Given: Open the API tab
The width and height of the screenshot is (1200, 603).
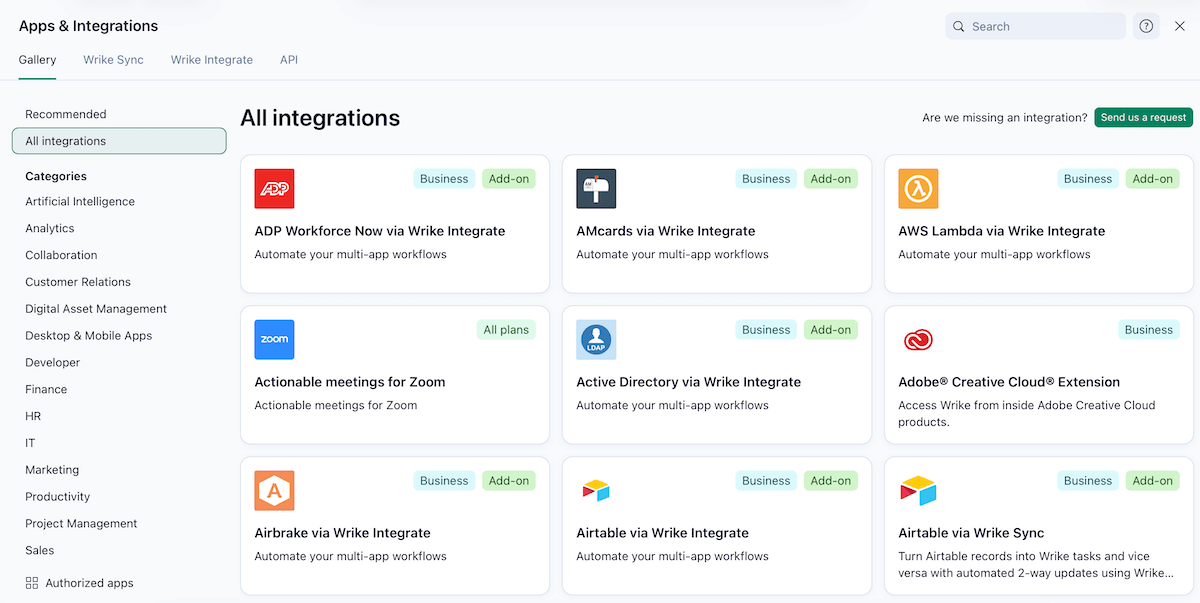Looking at the screenshot, I should point(288,60).
